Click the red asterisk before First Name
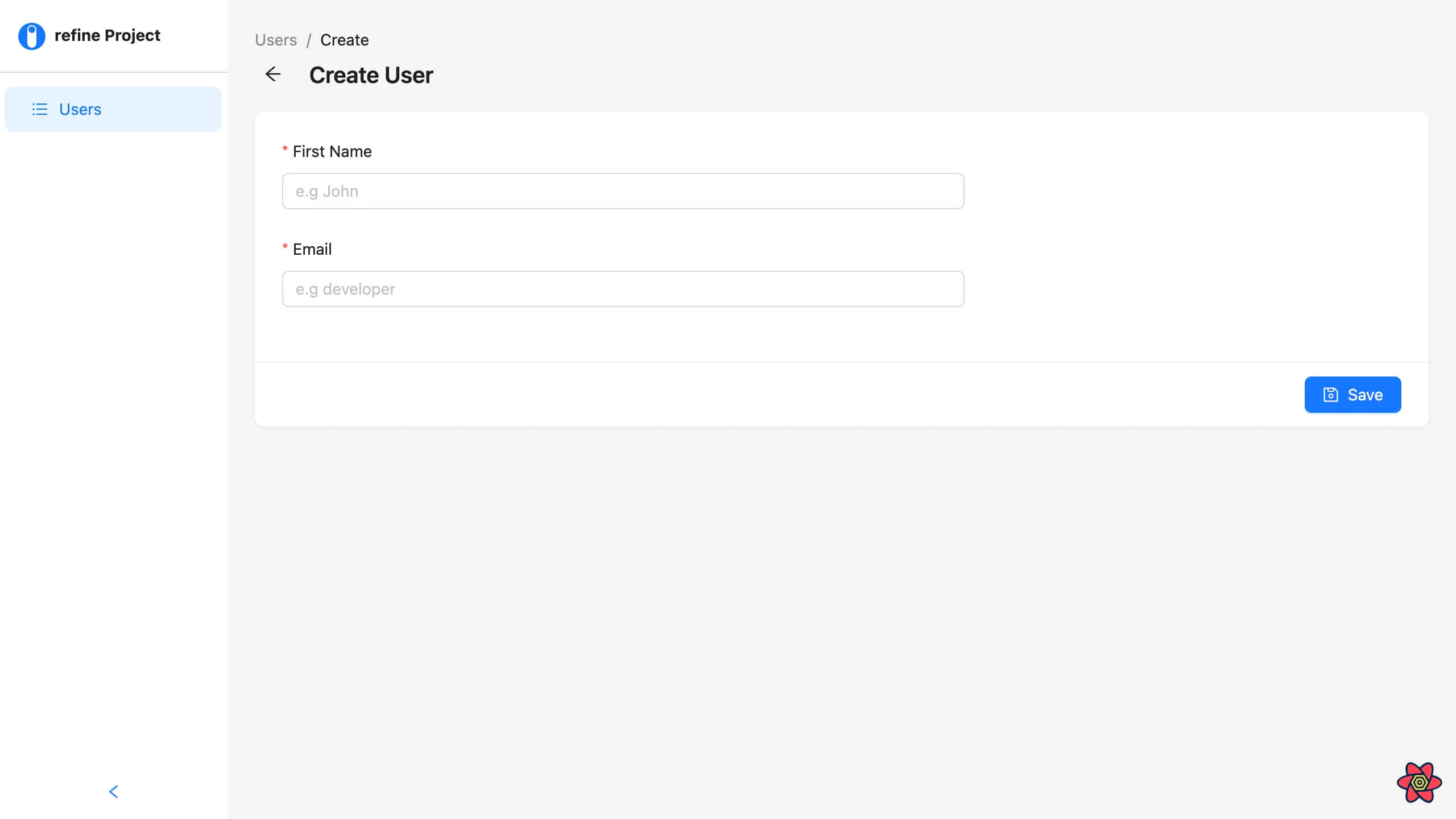Image resolution: width=1456 pixels, height=819 pixels. (285, 150)
